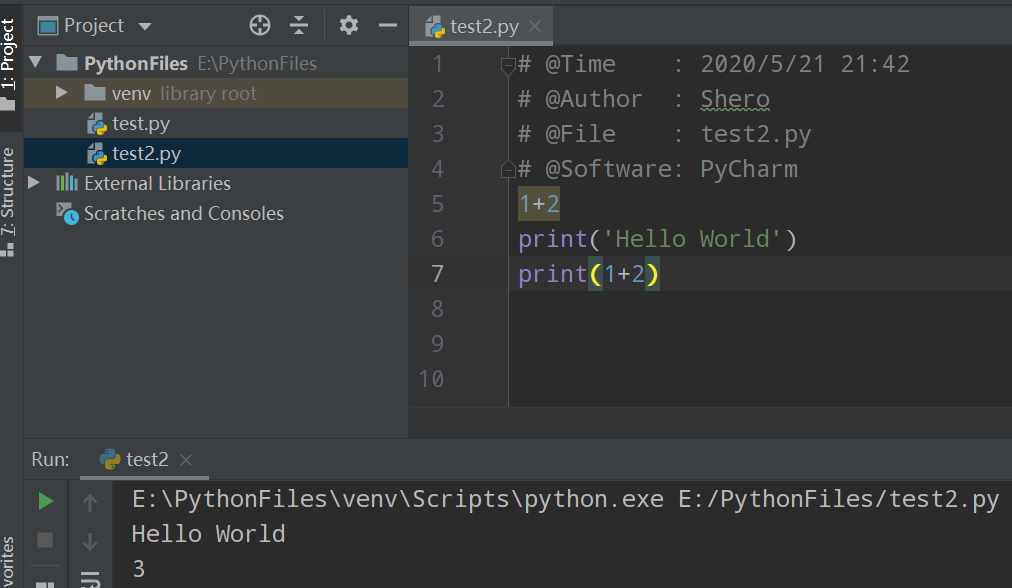Toggle soft-wrap icon in Run toolbar
1012x588 pixels.
pos(90,579)
